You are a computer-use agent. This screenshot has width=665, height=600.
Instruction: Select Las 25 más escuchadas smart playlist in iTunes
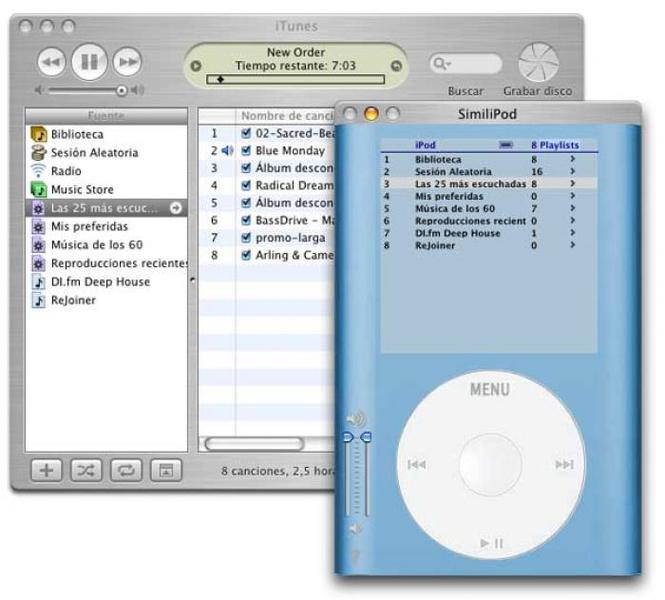tap(106, 208)
